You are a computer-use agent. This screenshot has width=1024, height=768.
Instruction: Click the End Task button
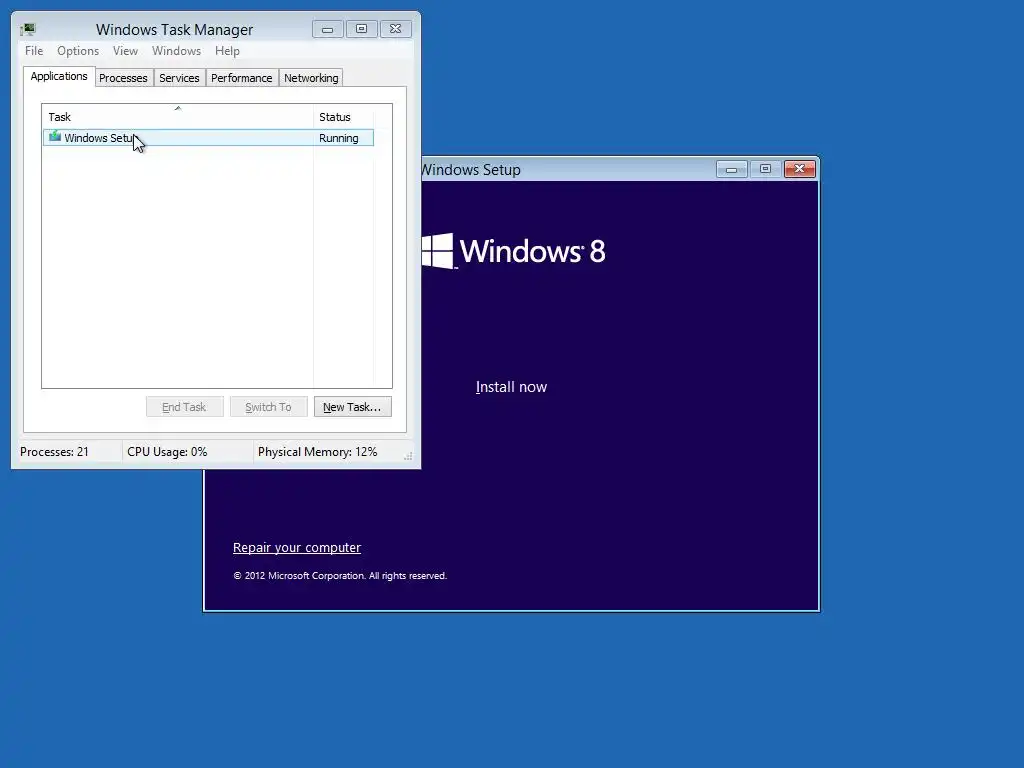185,407
